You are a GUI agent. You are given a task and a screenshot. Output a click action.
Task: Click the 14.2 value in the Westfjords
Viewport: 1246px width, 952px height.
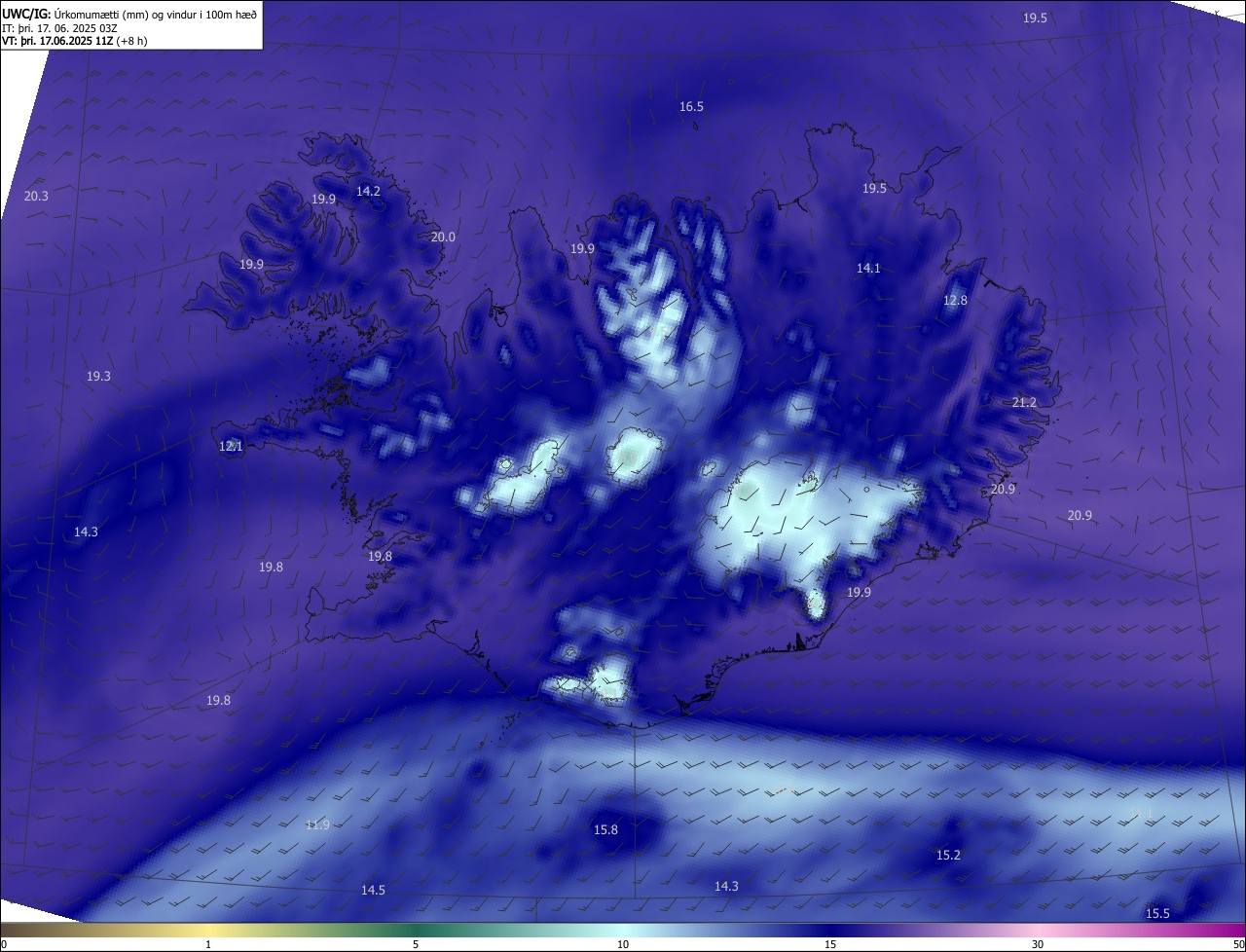(368, 192)
